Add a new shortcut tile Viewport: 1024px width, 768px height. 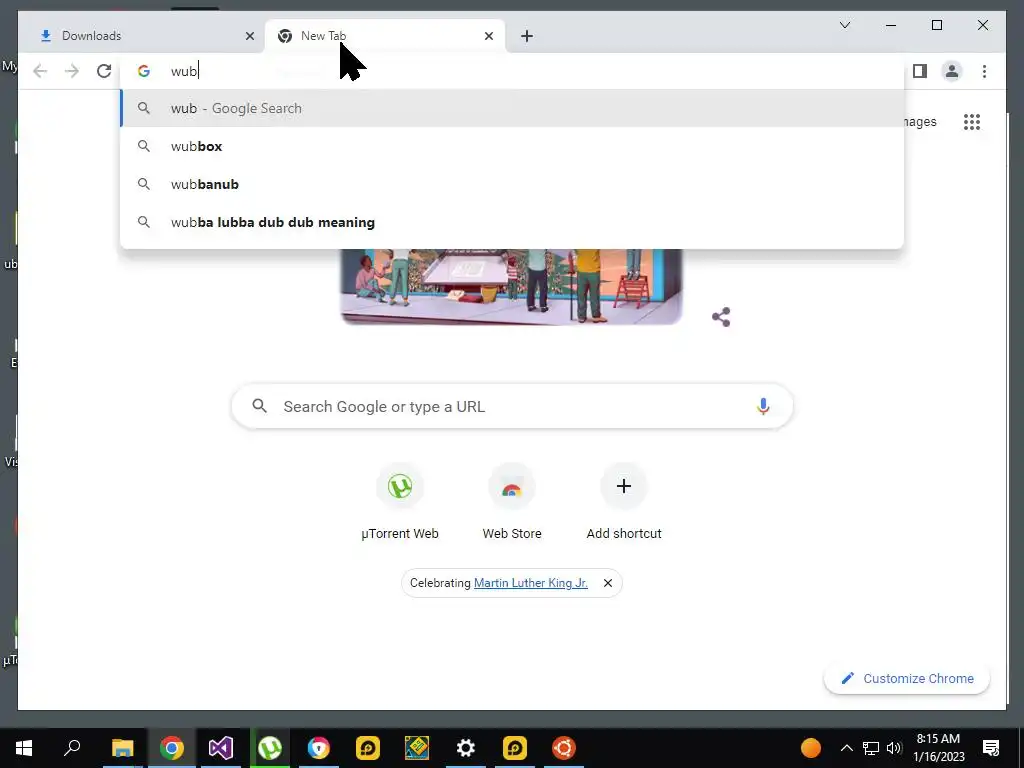pos(624,502)
